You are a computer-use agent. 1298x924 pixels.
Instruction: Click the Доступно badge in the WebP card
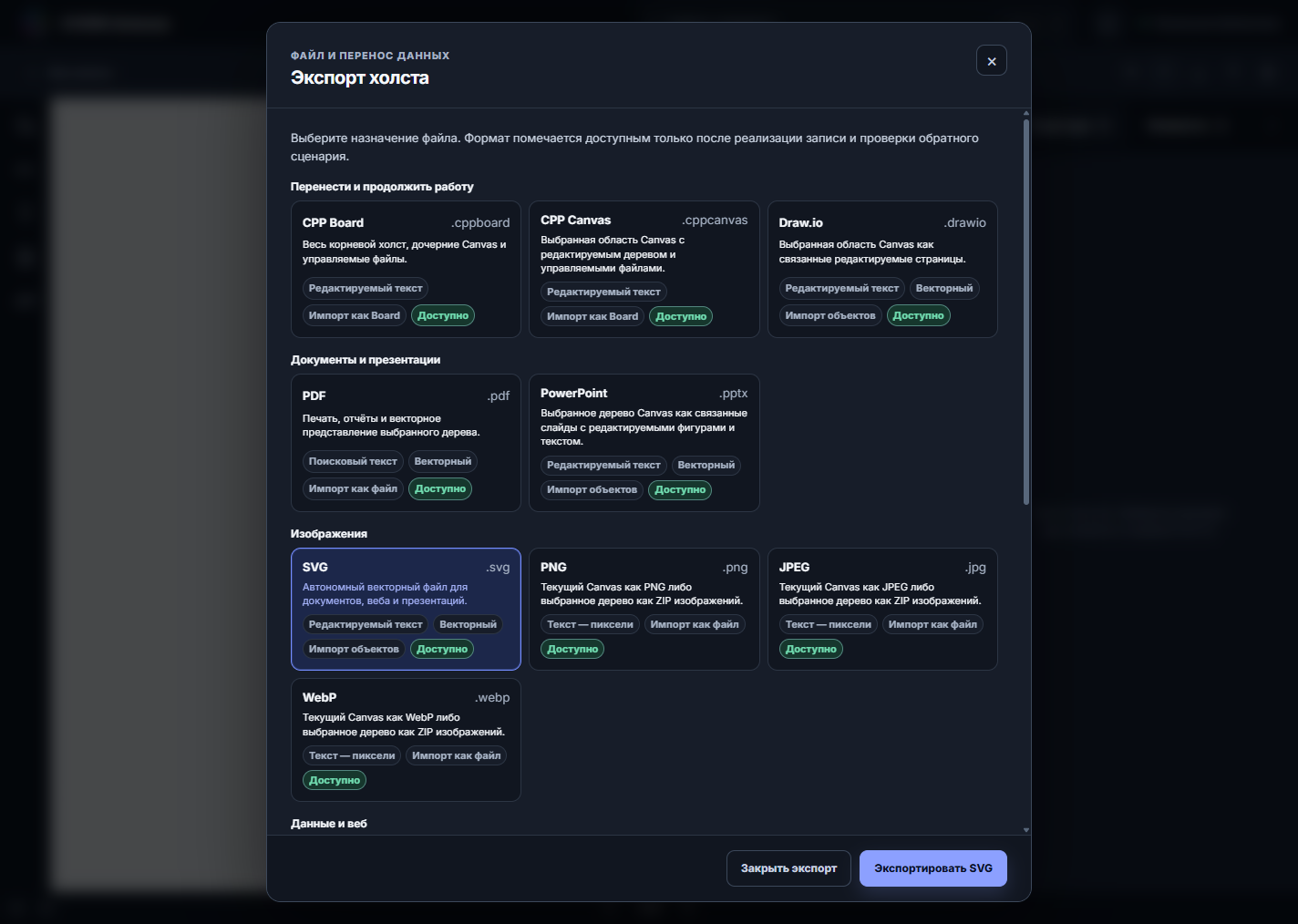(x=335, y=780)
